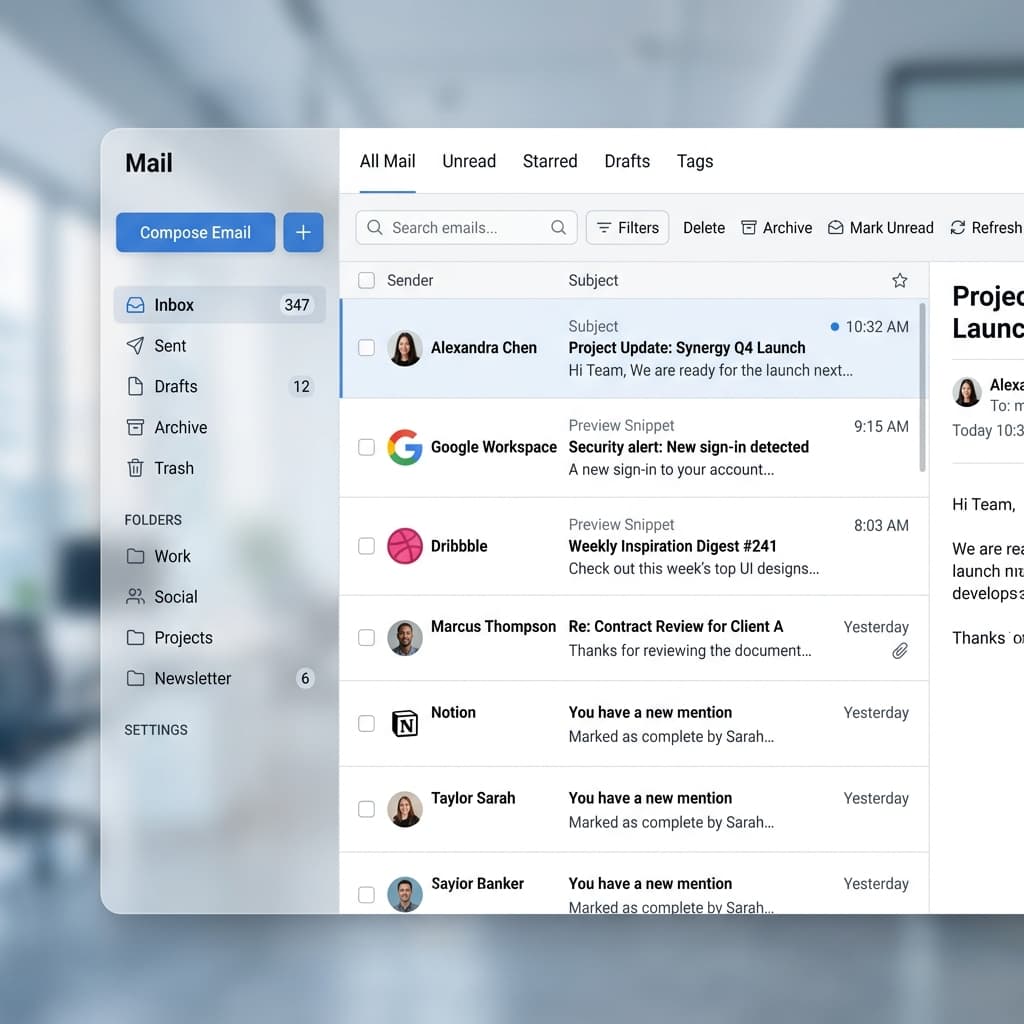Click the Social people icon
The width and height of the screenshot is (1024, 1024).
point(135,596)
